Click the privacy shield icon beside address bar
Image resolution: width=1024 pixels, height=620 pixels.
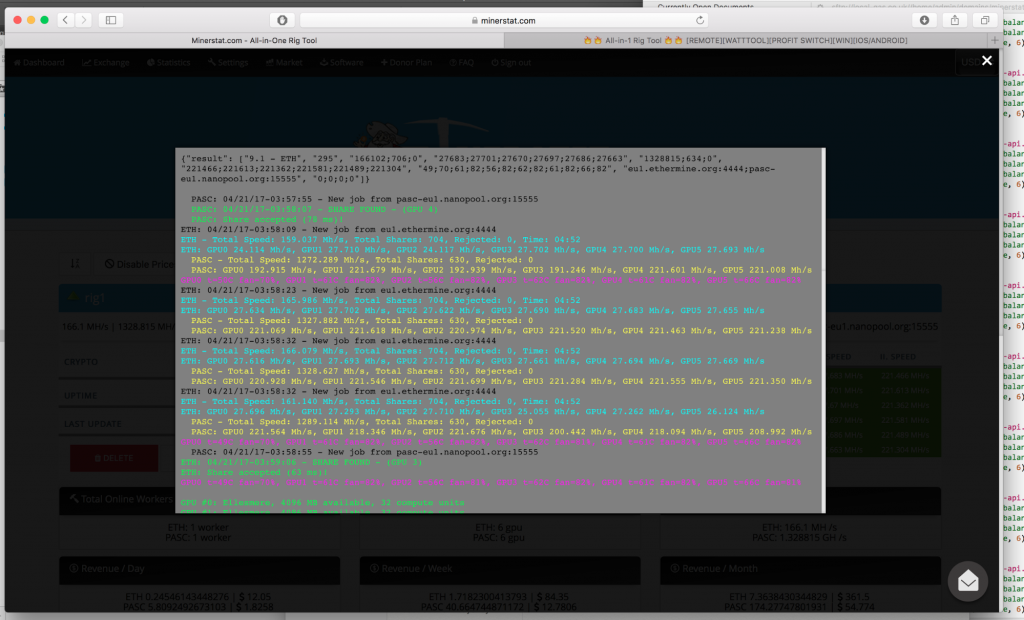[281, 20]
